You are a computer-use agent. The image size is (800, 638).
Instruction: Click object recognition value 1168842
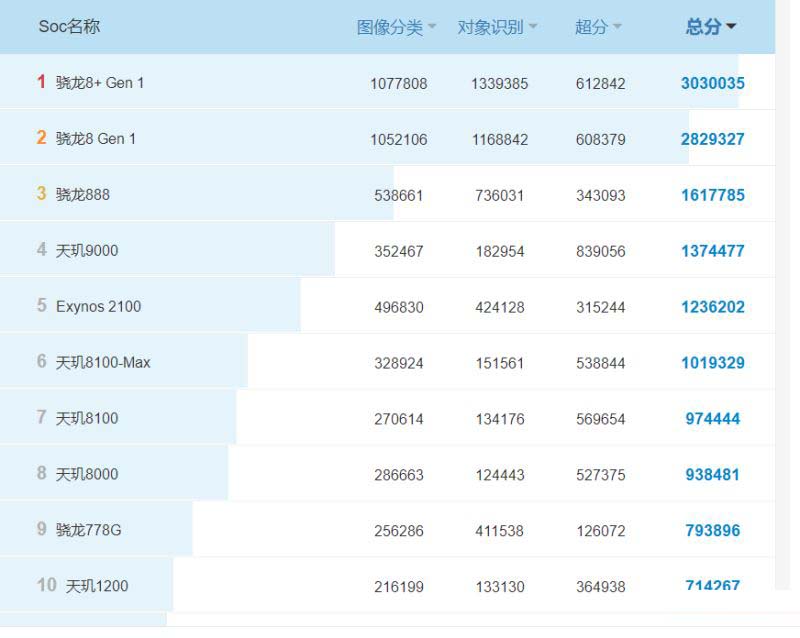click(499, 139)
